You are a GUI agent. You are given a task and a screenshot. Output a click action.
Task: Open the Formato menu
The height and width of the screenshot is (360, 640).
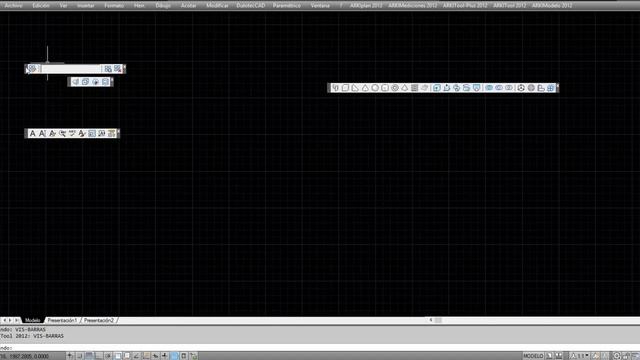pyautogui.click(x=114, y=5)
